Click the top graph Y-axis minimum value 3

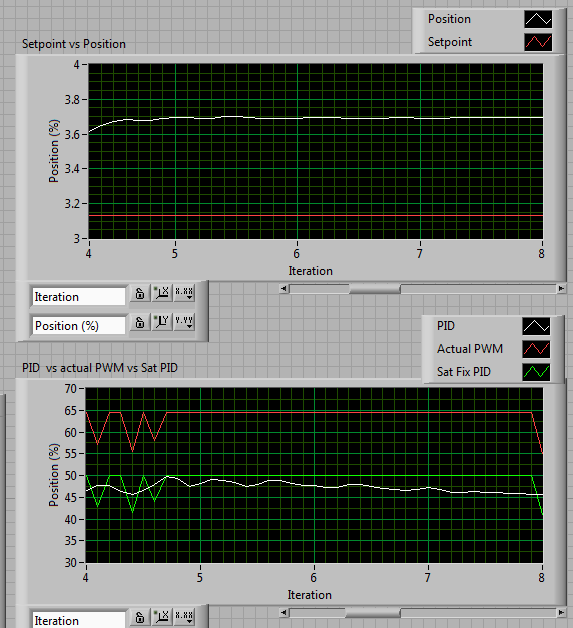click(x=76, y=239)
